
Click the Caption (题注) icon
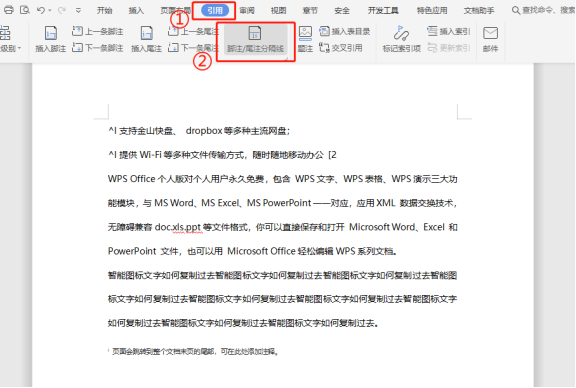click(305, 33)
